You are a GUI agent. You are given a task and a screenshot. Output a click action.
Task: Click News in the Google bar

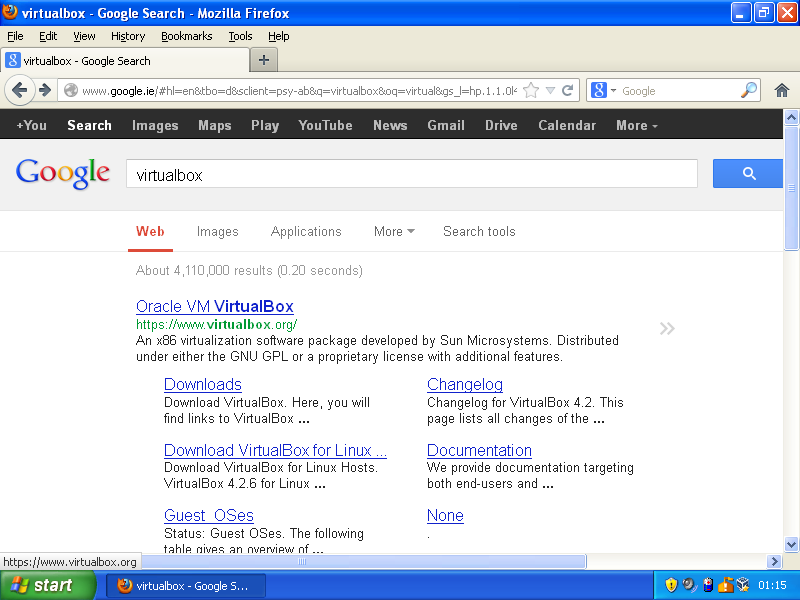tap(390, 126)
